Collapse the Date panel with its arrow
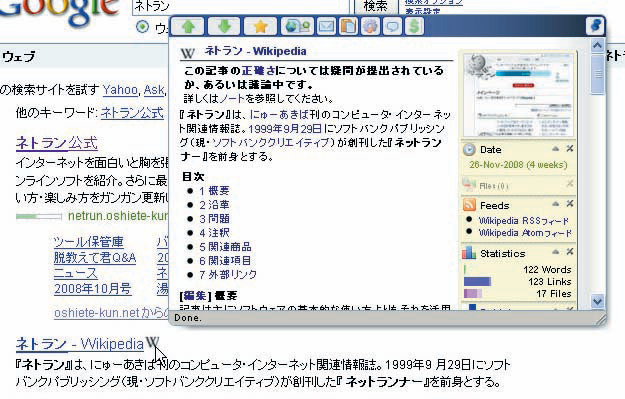 coord(555,149)
